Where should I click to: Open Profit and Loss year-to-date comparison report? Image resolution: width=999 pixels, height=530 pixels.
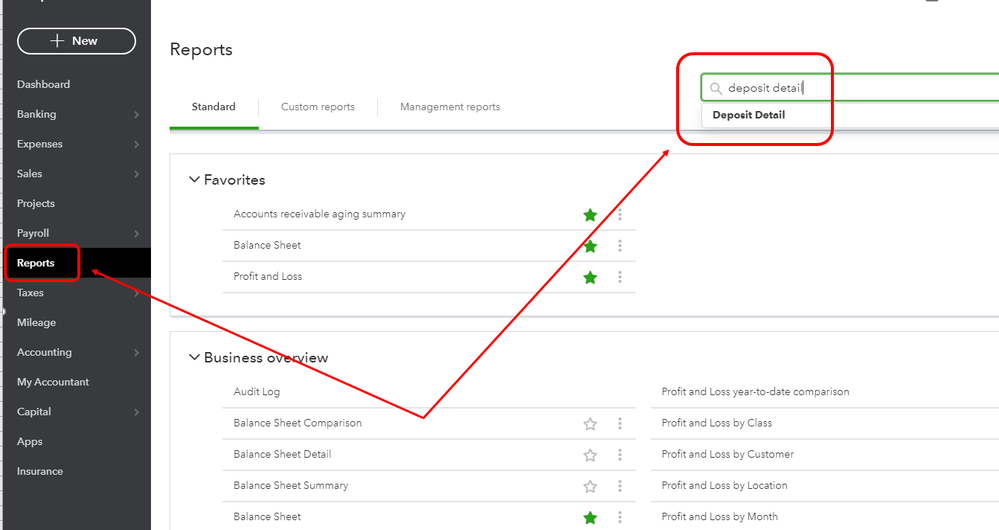click(755, 392)
